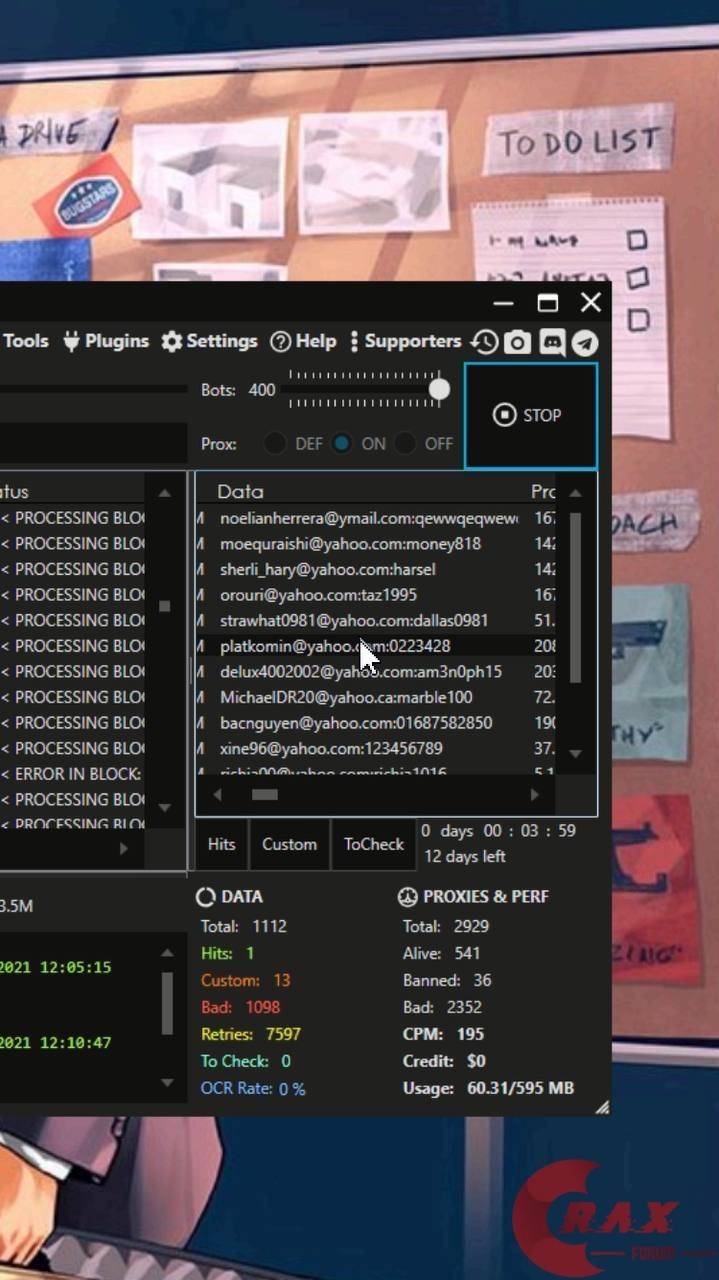Click the question mark Help icon
719x1280 pixels.
pyautogui.click(x=280, y=341)
